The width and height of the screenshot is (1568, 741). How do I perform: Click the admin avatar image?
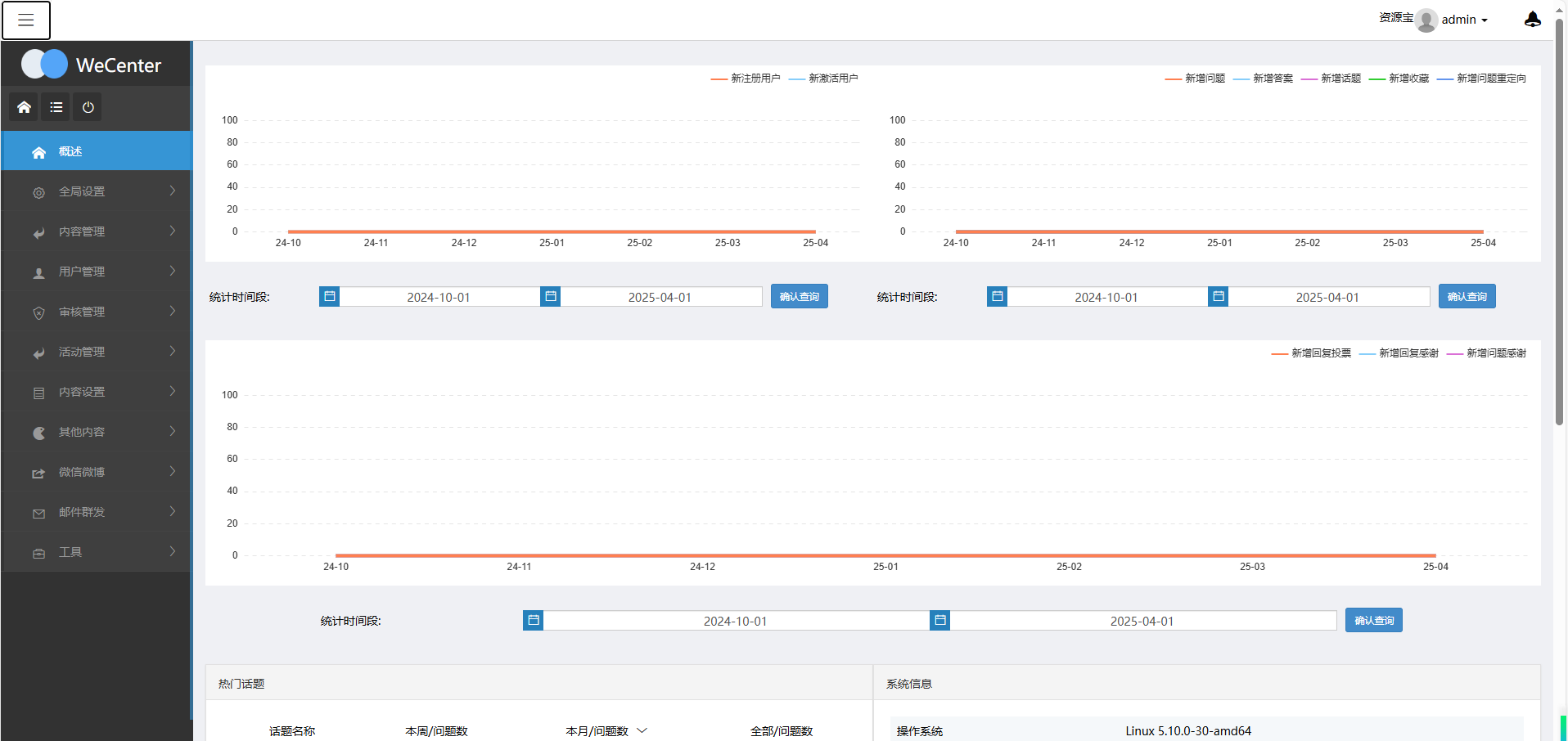[1427, 20]
